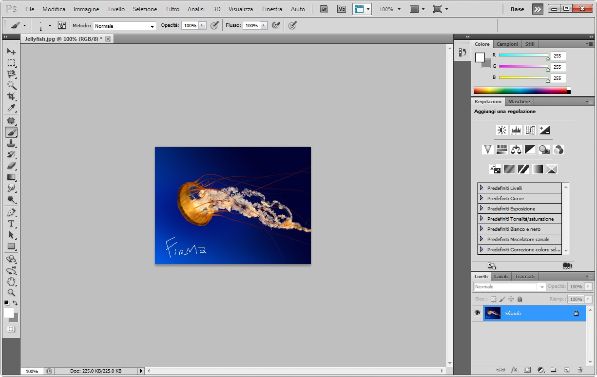This screenshot has width=597, height=377.
Task: Select the Rectangular Marquee tool
Action: pyautogui.click(x=11, y=63)
